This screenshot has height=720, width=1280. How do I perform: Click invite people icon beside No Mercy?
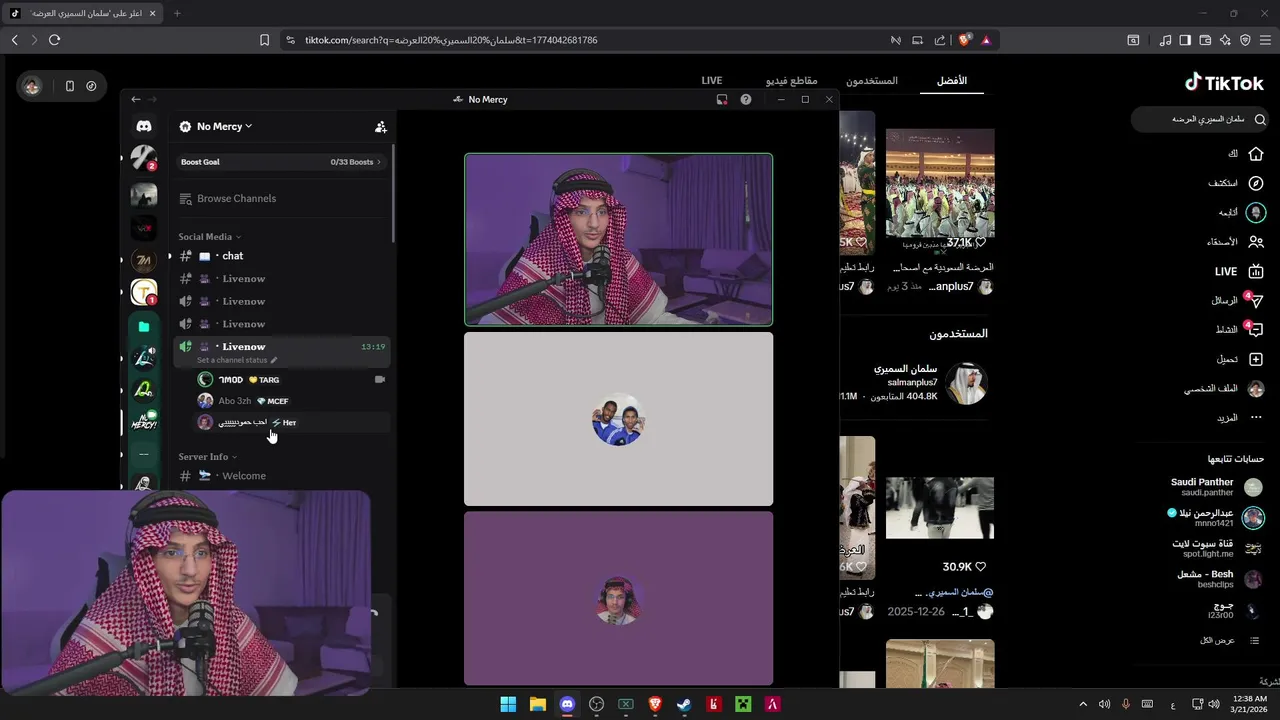click(x=380, y=127)
